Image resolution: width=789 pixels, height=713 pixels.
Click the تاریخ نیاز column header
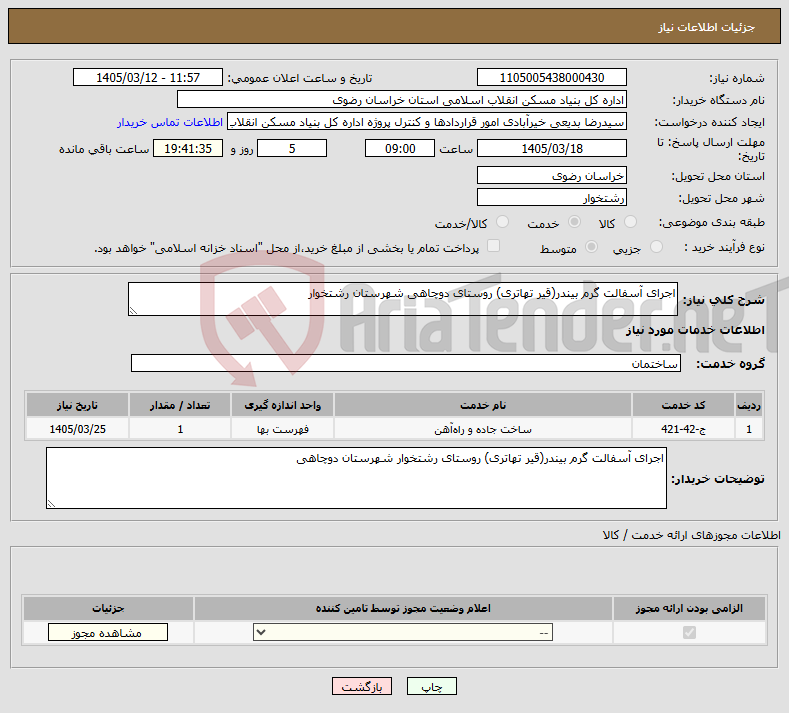[x=77, y=405]
